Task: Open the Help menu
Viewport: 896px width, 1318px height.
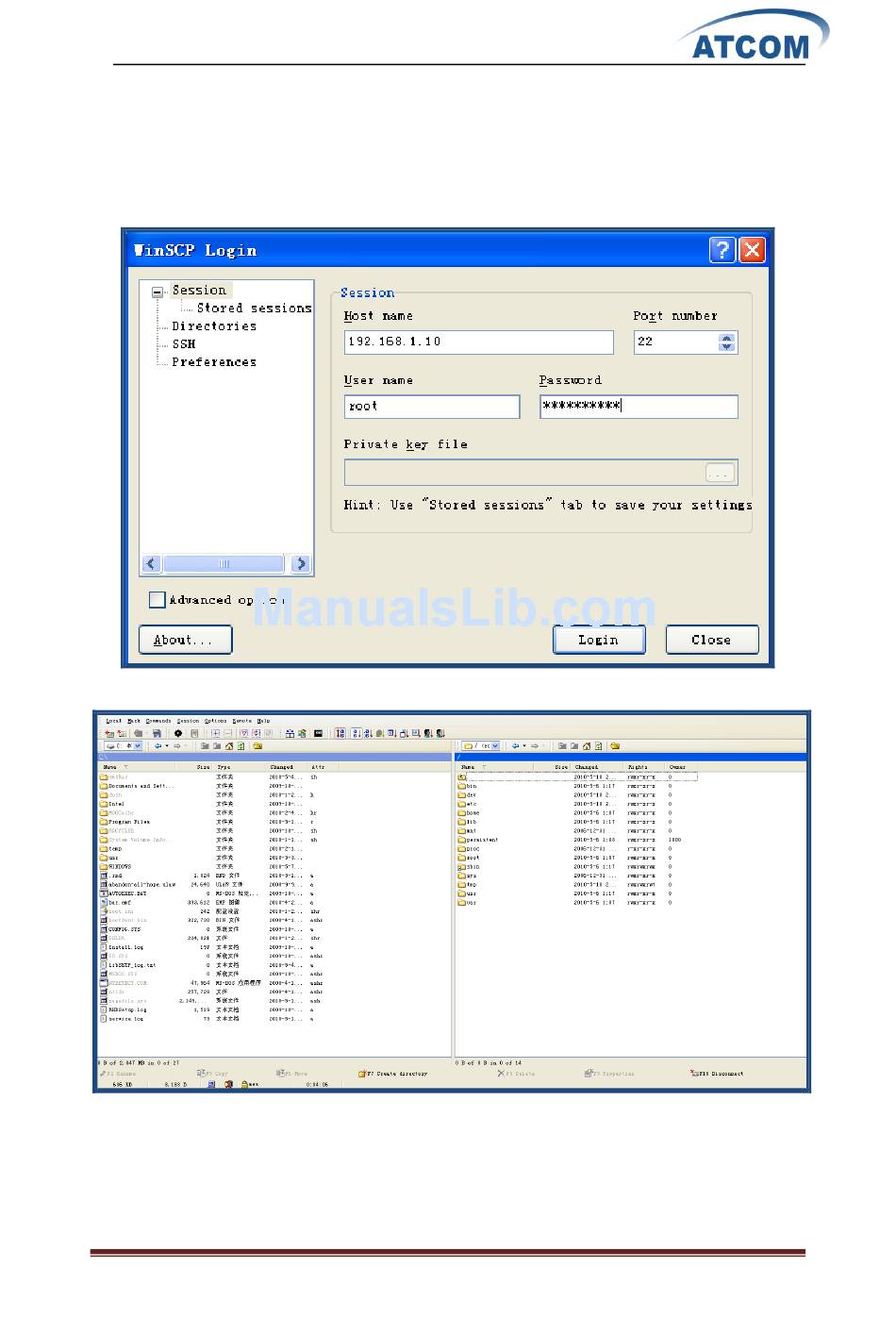Action: pyautogui.click(x=264, y=721)
